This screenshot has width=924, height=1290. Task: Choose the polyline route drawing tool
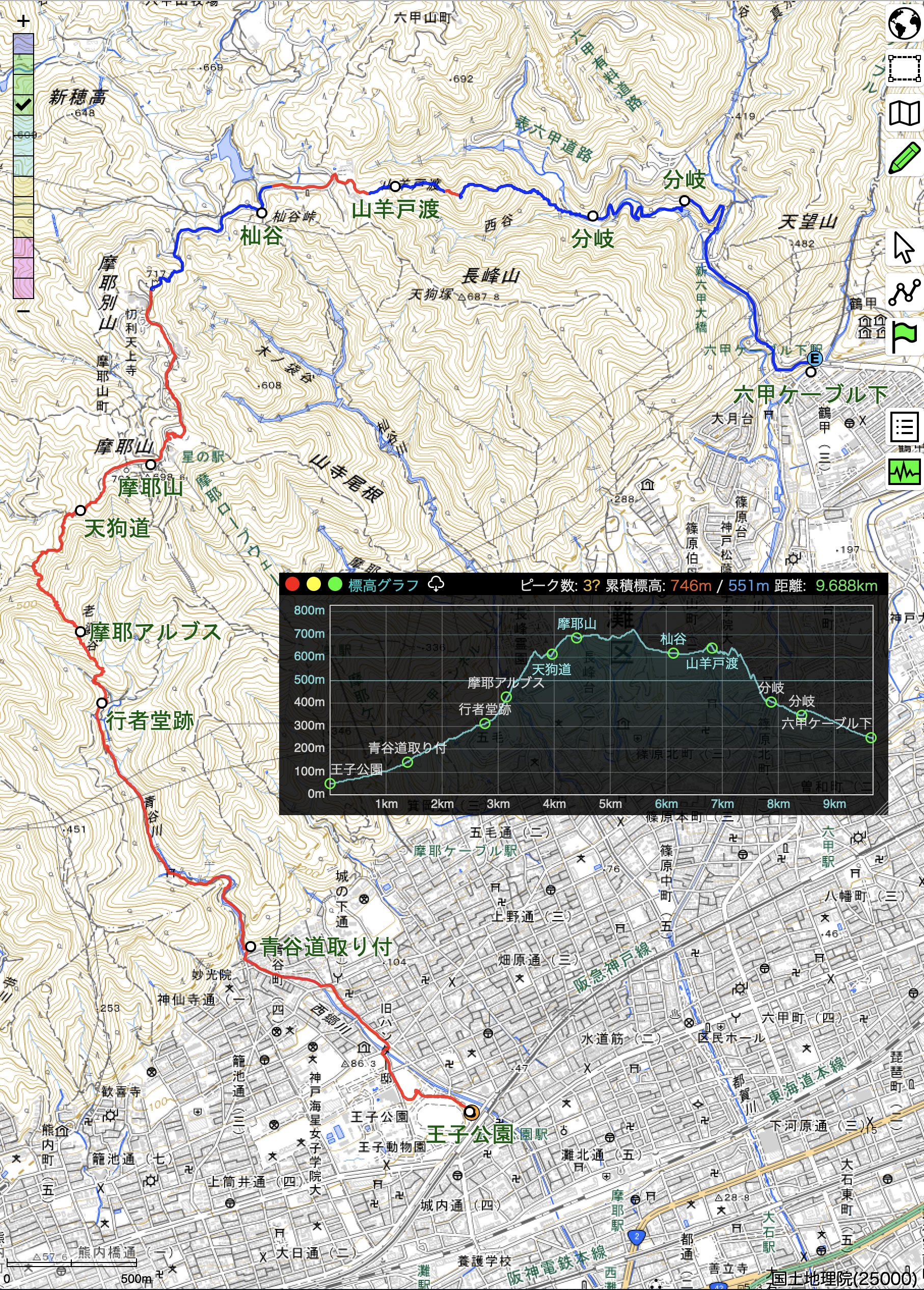(904, 292)
